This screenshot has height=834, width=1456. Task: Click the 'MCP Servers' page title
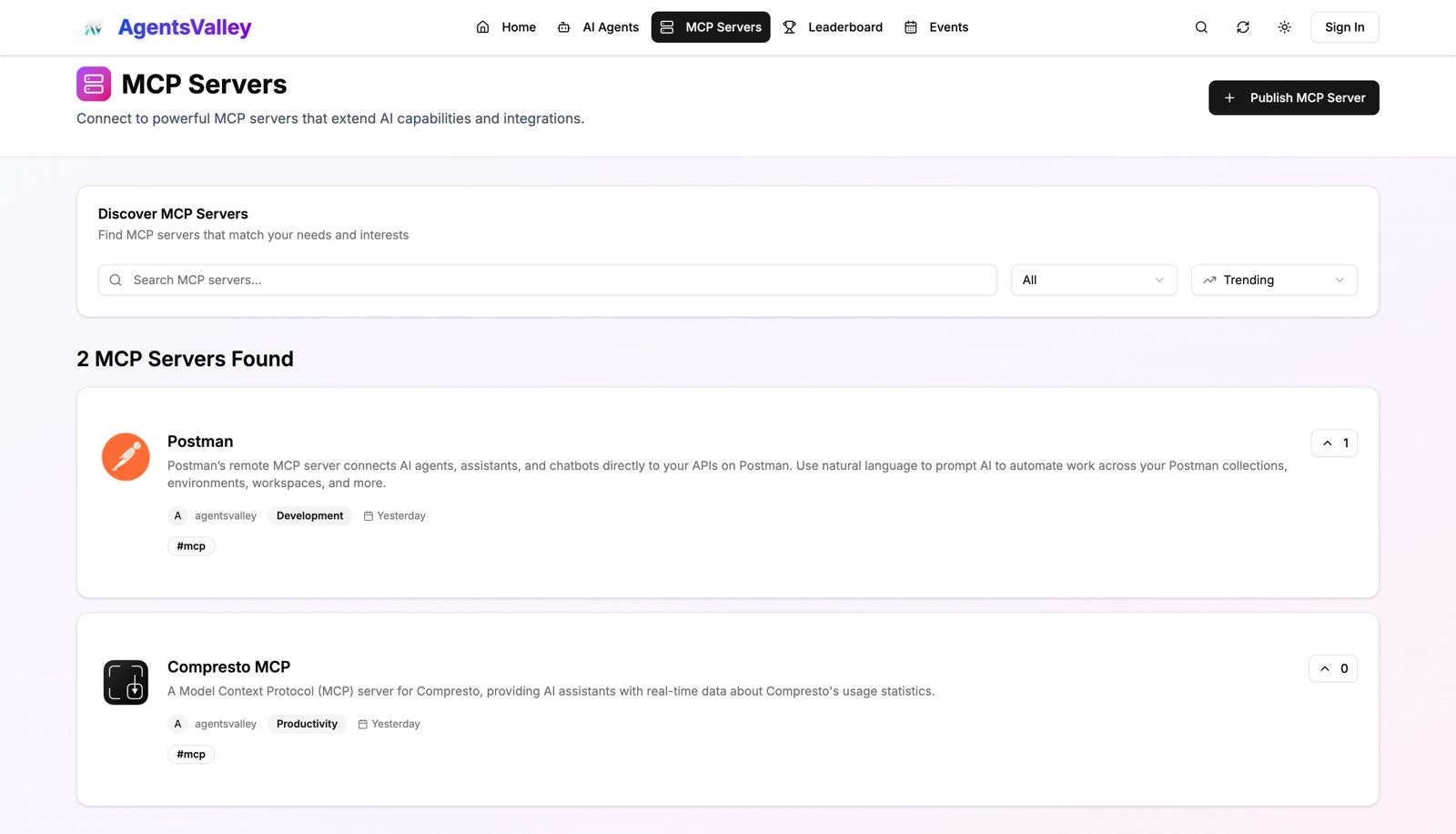pyautogui.click(x=204, y=84)
